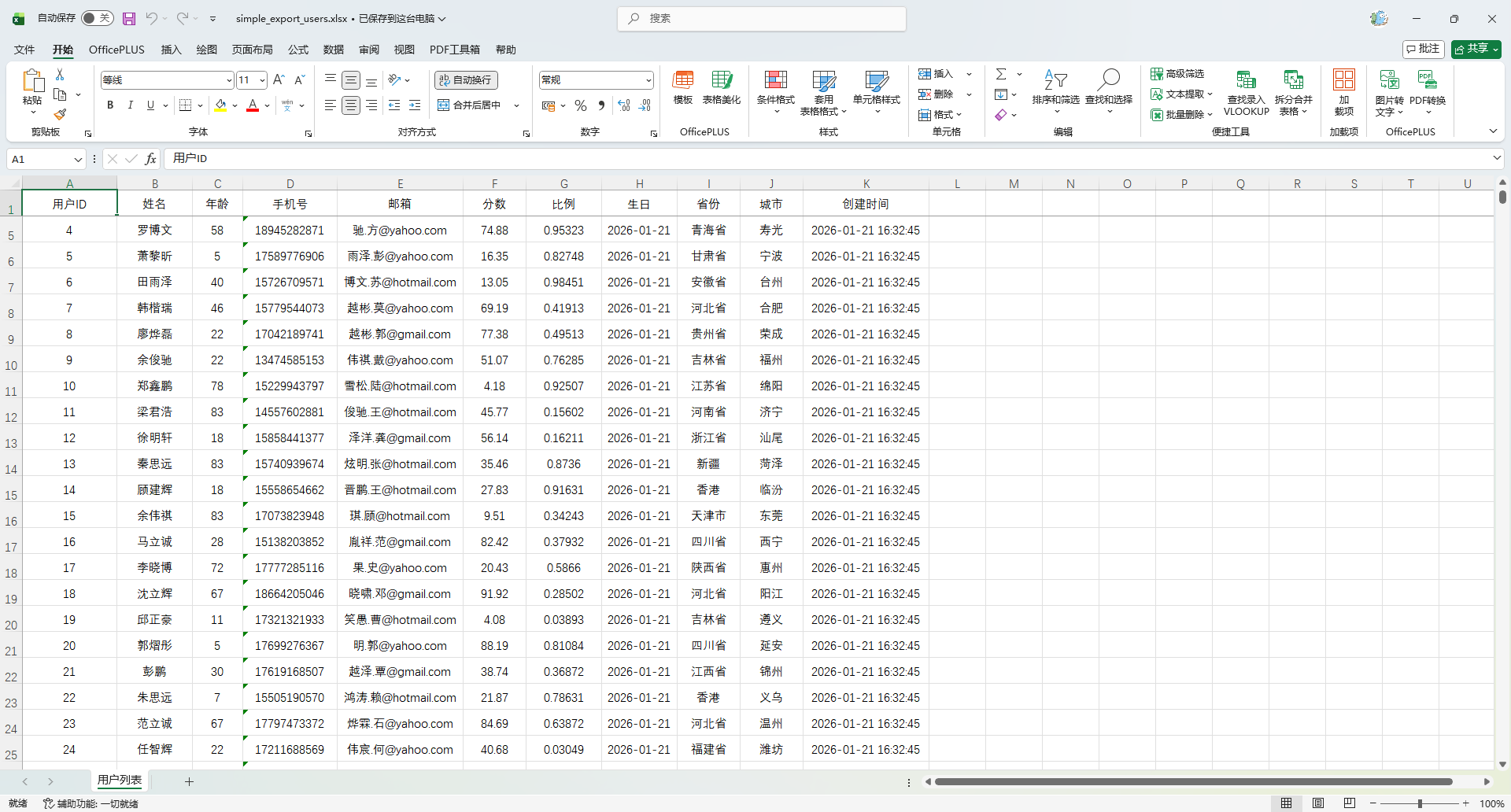Viewport: 1511px width, 812px height.
Task: Open the font name dropdown
Action: click(x=229, y=80)
